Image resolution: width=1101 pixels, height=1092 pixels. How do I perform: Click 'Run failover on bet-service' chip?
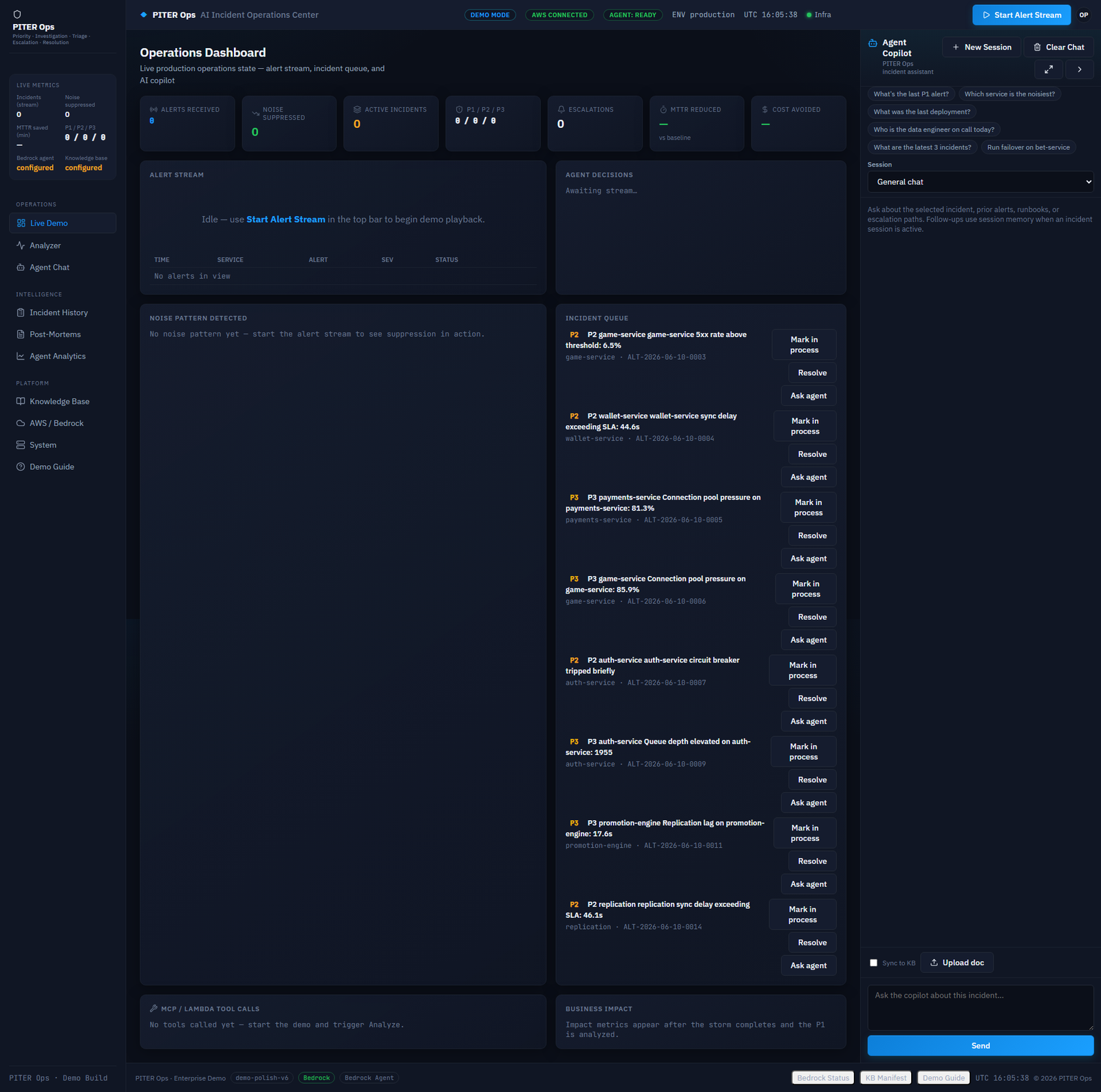click(1028, 147)
